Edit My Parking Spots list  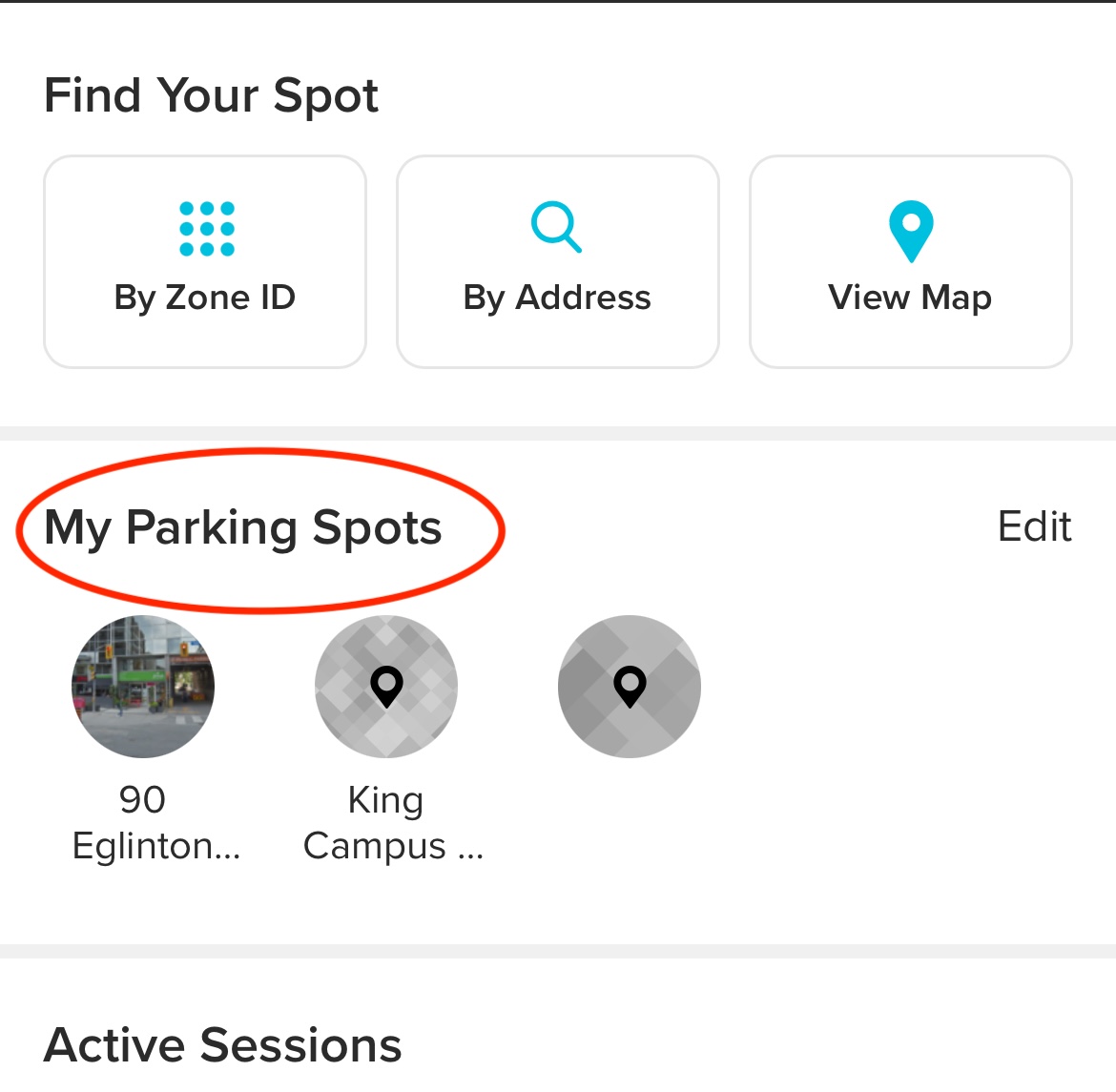[1034, 526]
